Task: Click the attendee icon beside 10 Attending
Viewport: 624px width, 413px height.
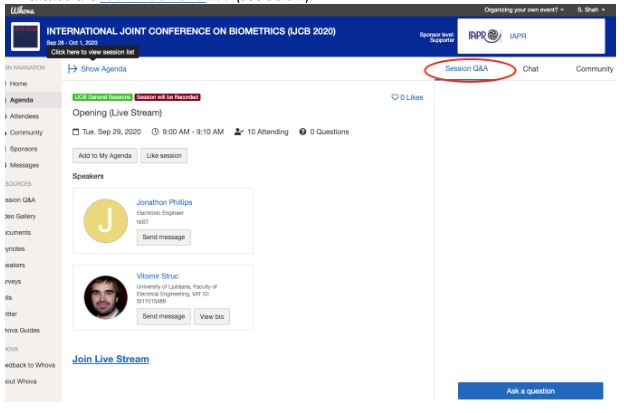Action: (238, 132)
